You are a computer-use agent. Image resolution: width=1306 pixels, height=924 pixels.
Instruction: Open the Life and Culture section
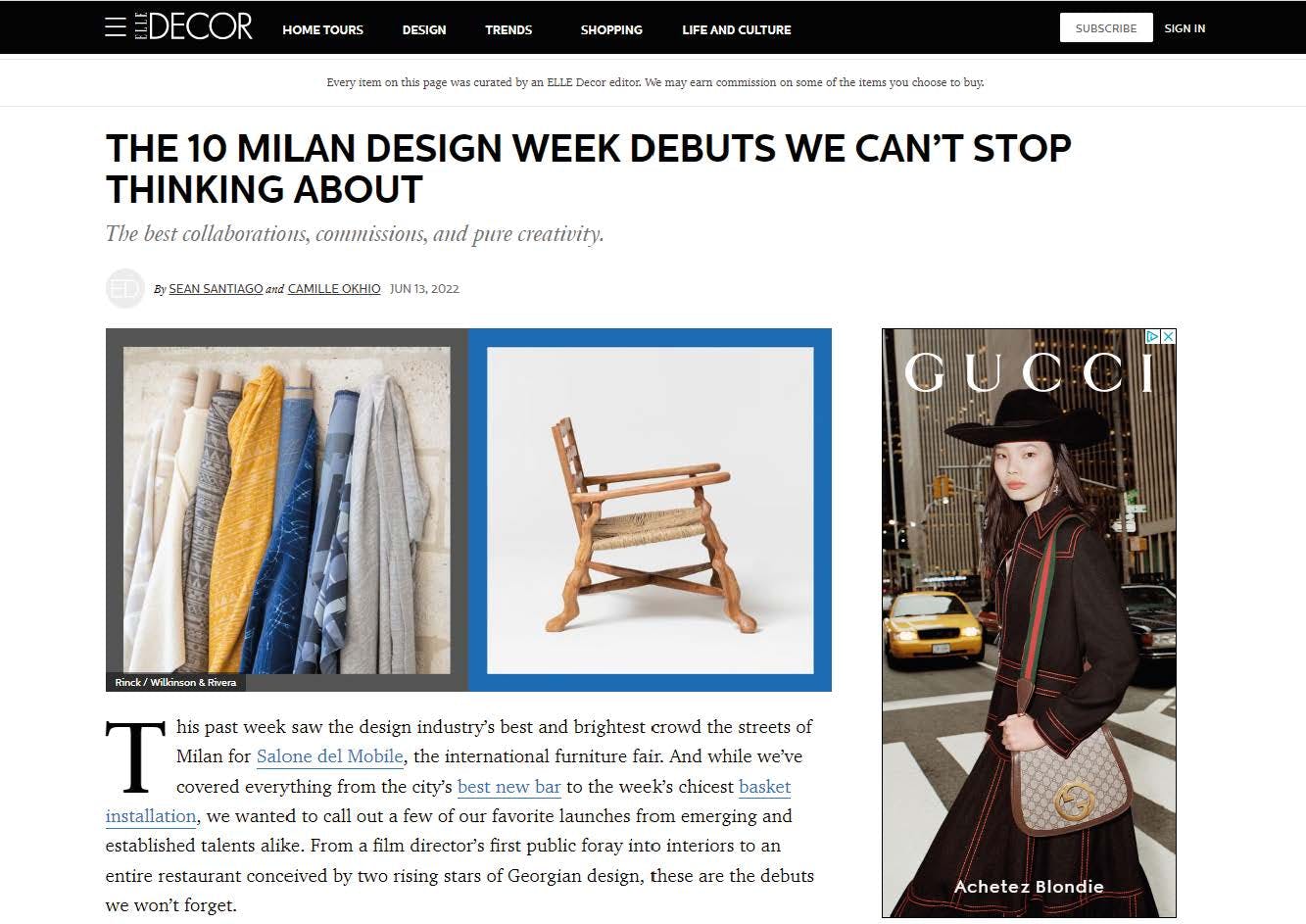click(x=737, y=29)
